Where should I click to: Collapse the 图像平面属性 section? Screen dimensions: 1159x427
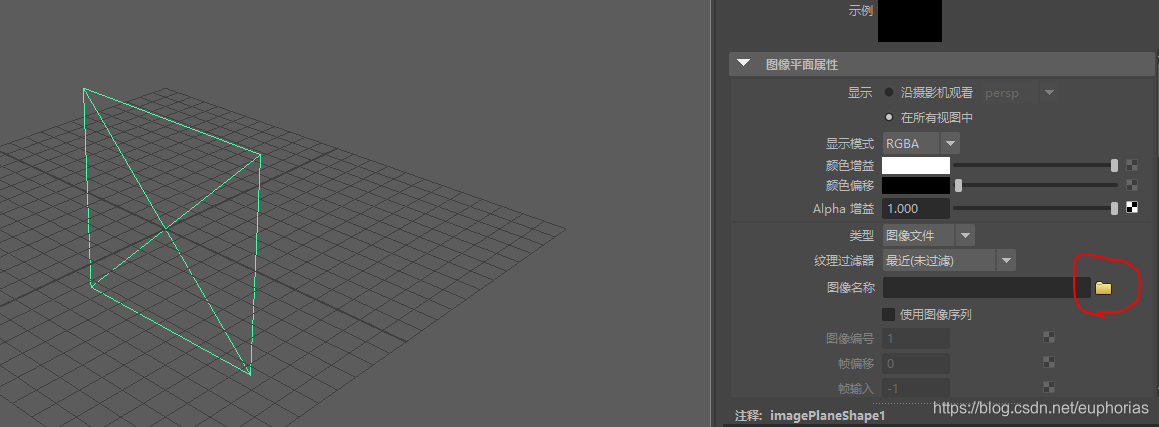click(x=744, y=64)
